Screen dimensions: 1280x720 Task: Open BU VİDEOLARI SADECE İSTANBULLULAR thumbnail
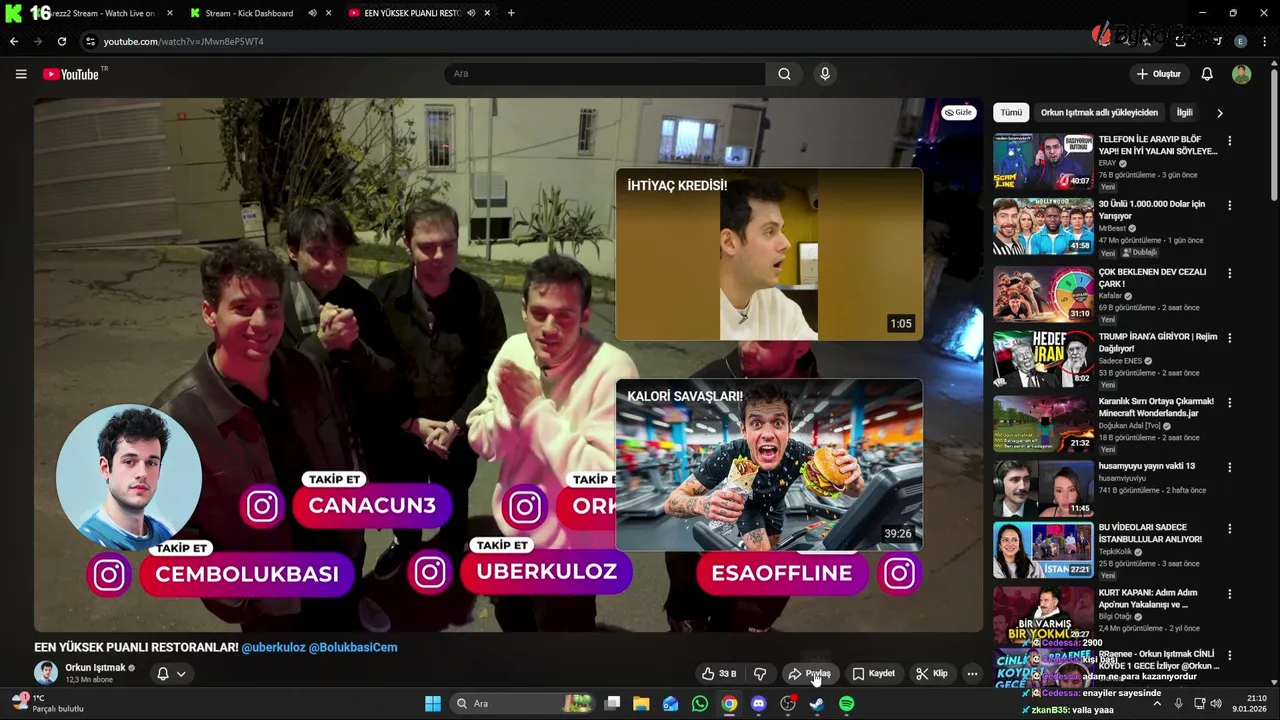[1043, 549]
